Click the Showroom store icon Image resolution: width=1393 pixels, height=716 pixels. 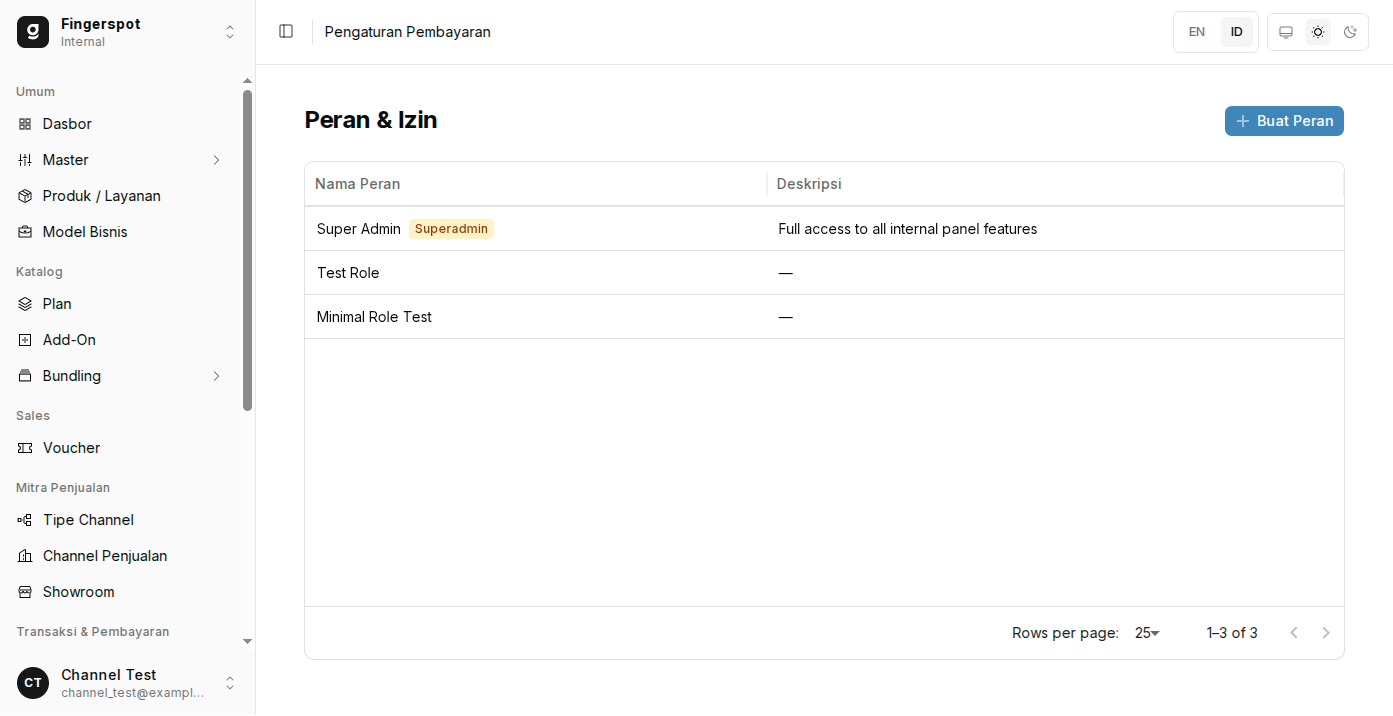click(25, 592)
